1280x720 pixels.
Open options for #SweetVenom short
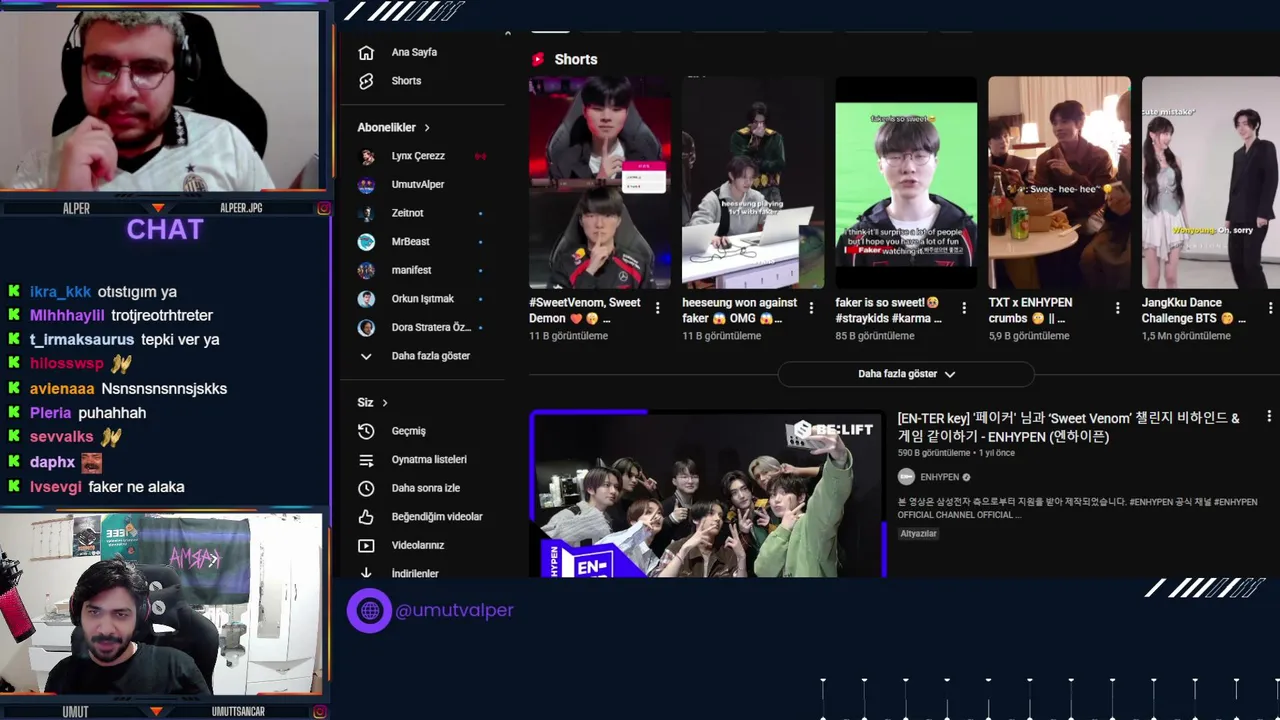point(657,308)
